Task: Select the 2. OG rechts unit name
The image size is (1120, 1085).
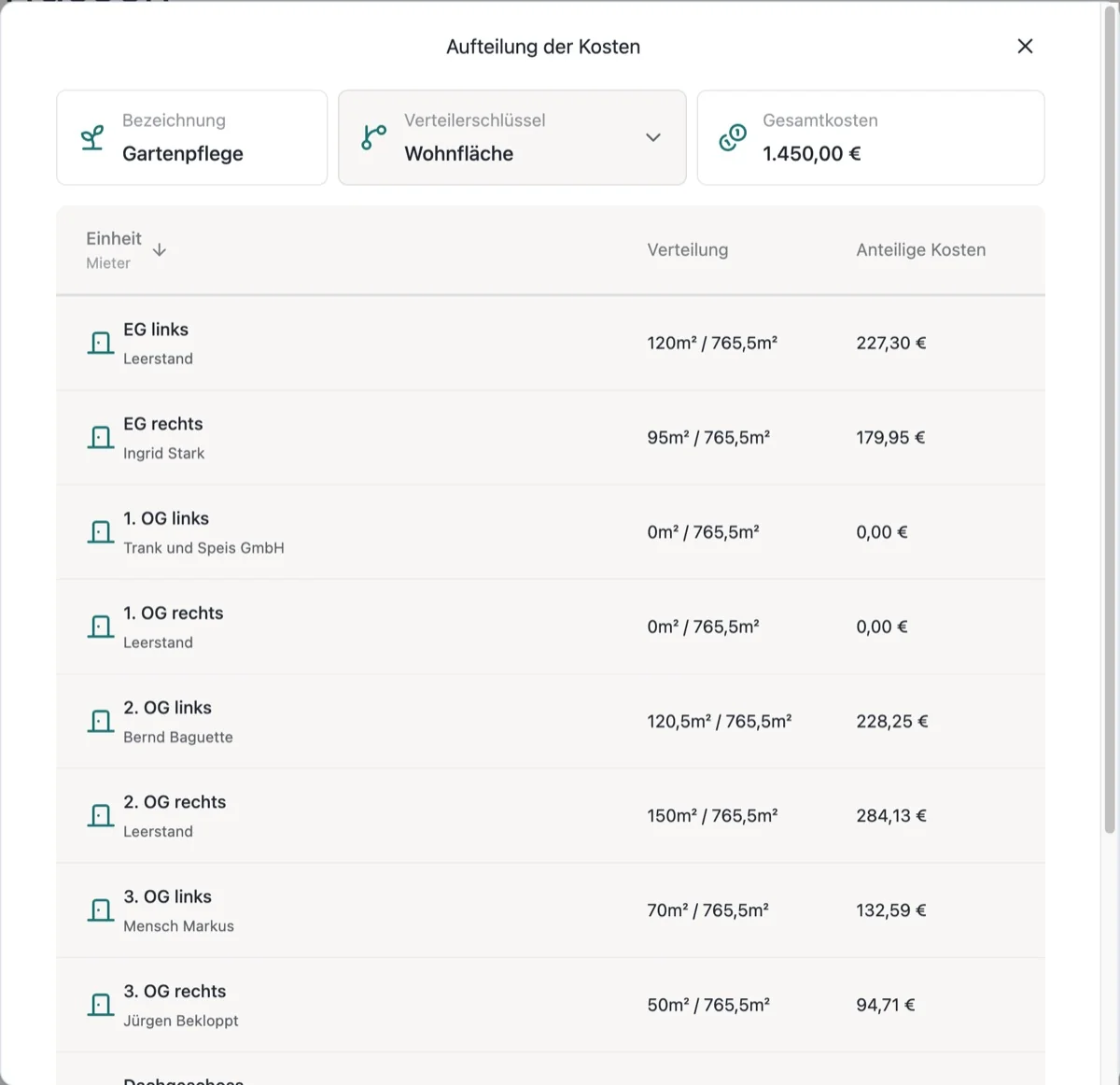Action: coord(175,802)
